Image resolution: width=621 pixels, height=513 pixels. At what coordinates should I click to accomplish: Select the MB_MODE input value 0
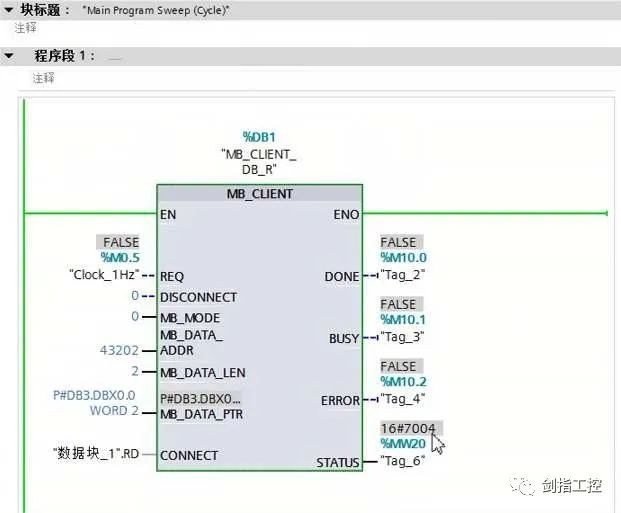134,317
